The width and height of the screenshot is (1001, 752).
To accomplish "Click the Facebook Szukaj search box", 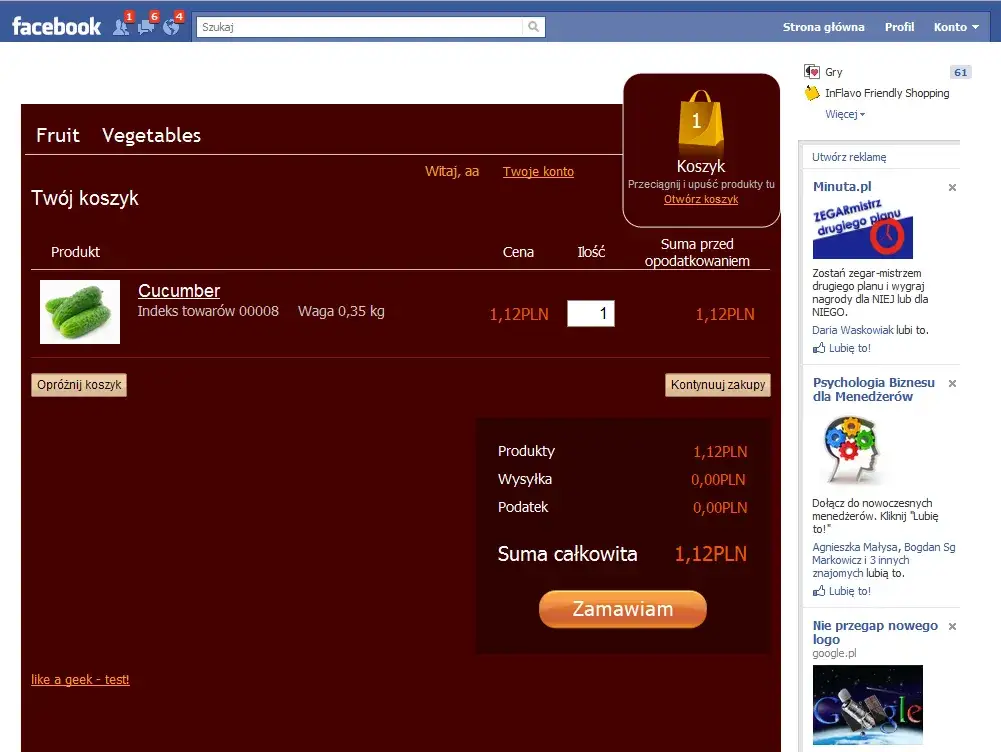I will (360, 27).
